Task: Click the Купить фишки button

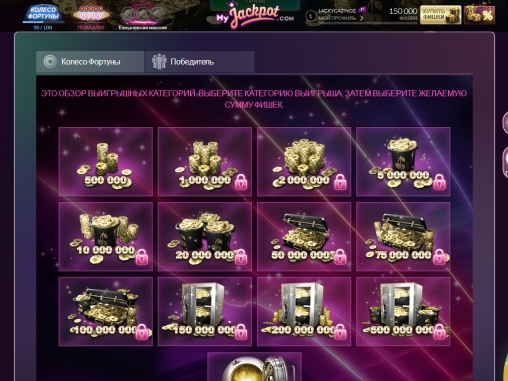Action: [x=440, y=15]
